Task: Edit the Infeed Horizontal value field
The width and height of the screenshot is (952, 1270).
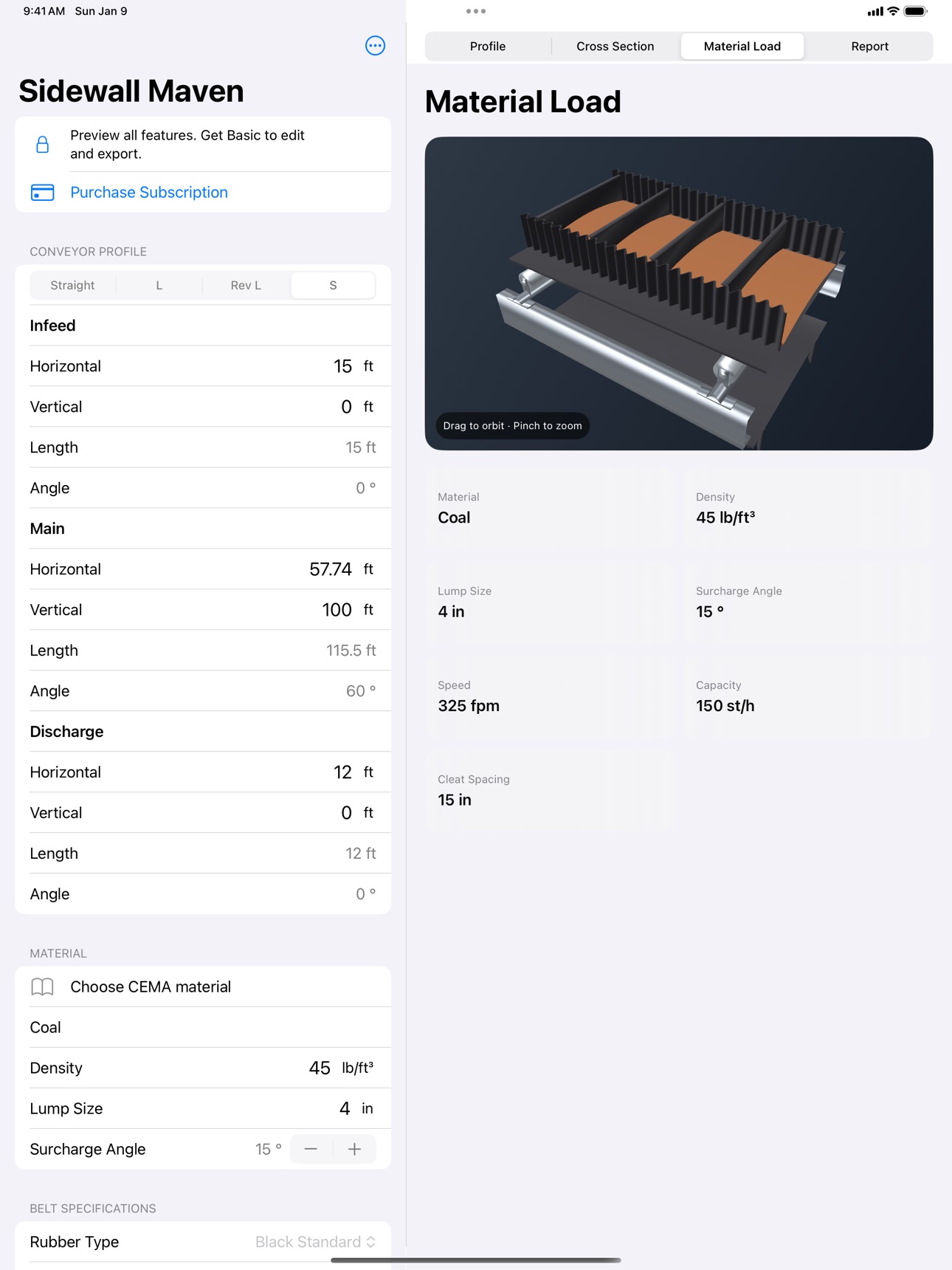Action: pos(342,366)
